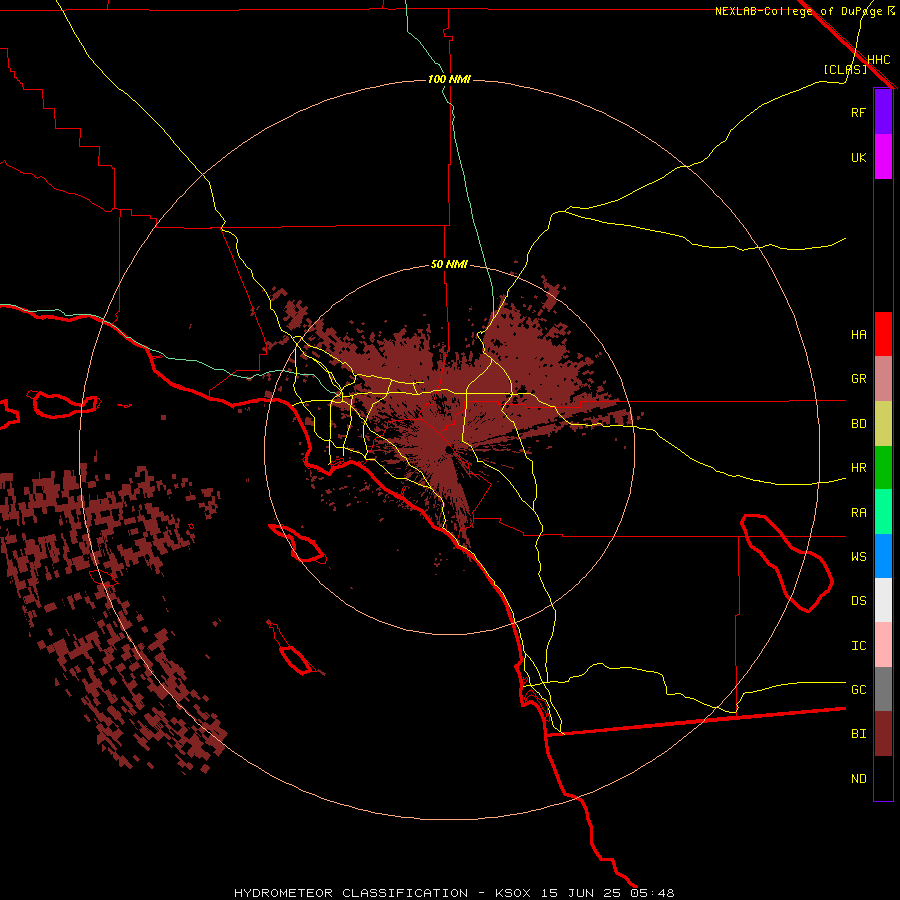
Task: Click the "50 NMI" range ring label
Action: coord(449,264)
